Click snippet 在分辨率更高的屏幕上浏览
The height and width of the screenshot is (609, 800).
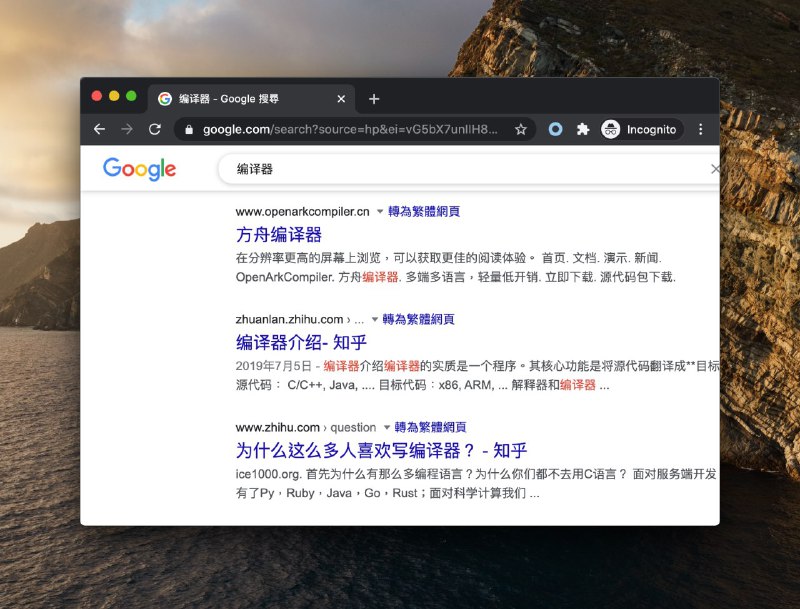449,258
